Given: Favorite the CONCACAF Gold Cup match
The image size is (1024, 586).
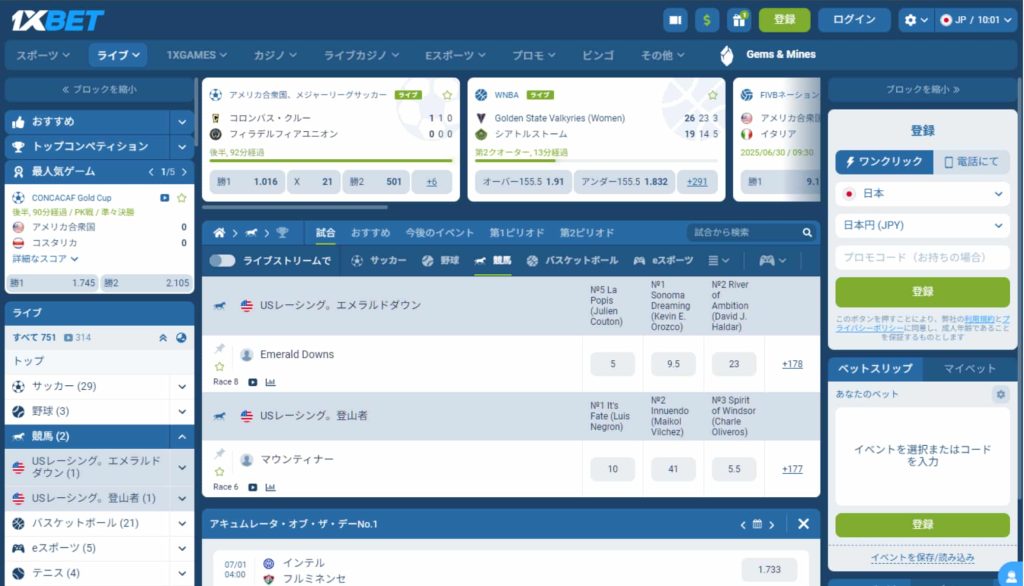Looking at the screenshot, I should pyautogui.click(x=182, y=198).
